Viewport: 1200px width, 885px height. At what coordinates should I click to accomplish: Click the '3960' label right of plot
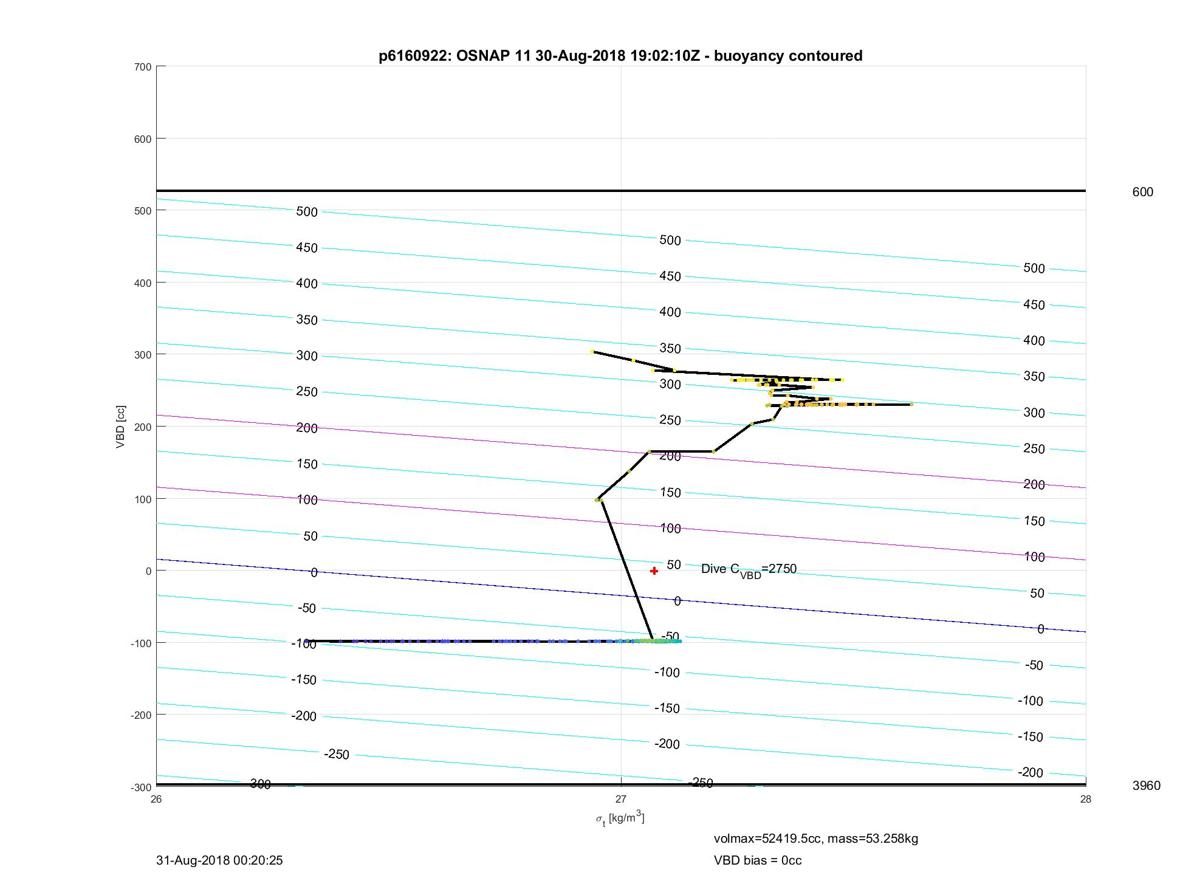[1146, 786]
